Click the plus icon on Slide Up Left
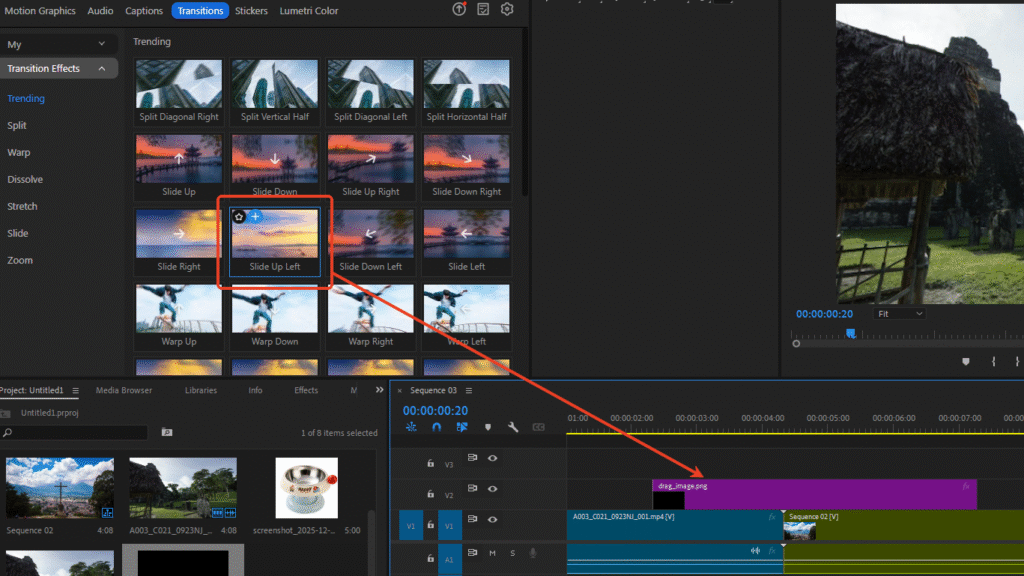1024x576 pixels. tap(255, 216)
